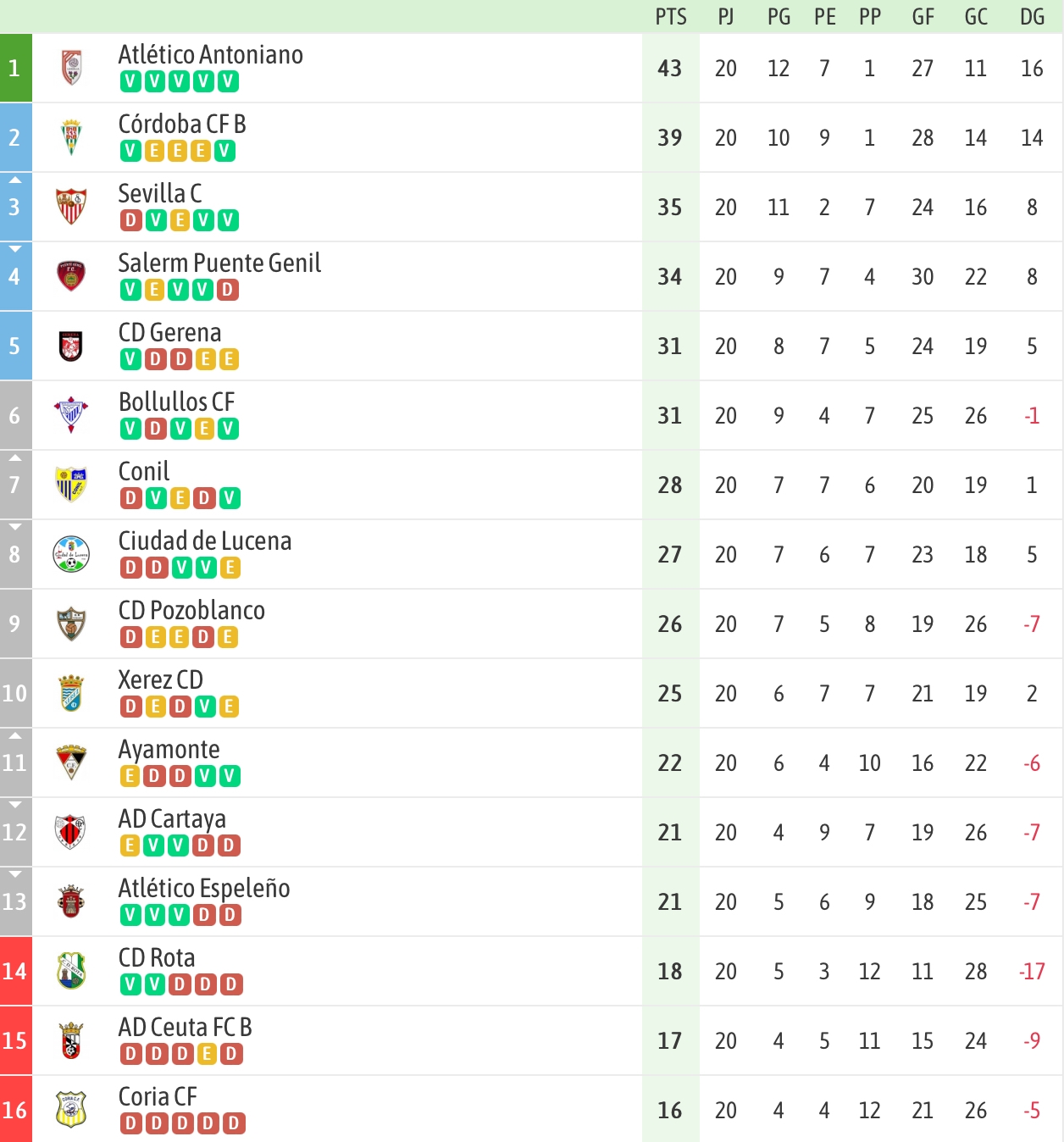Click the Coria CF crest icon
The width and height of the screenshot is (1064, 1142).
71,1110
